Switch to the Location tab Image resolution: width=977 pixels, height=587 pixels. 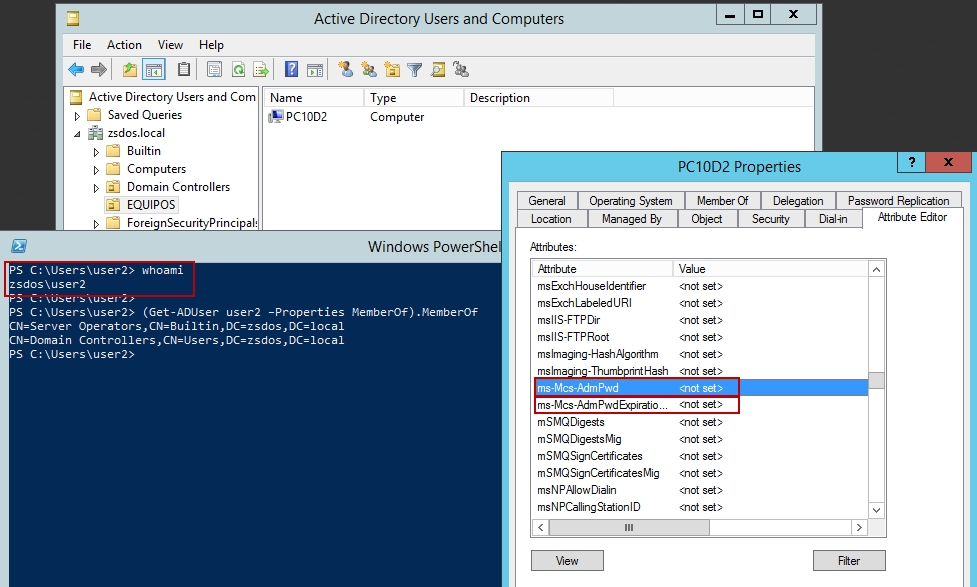pos(551,219)
